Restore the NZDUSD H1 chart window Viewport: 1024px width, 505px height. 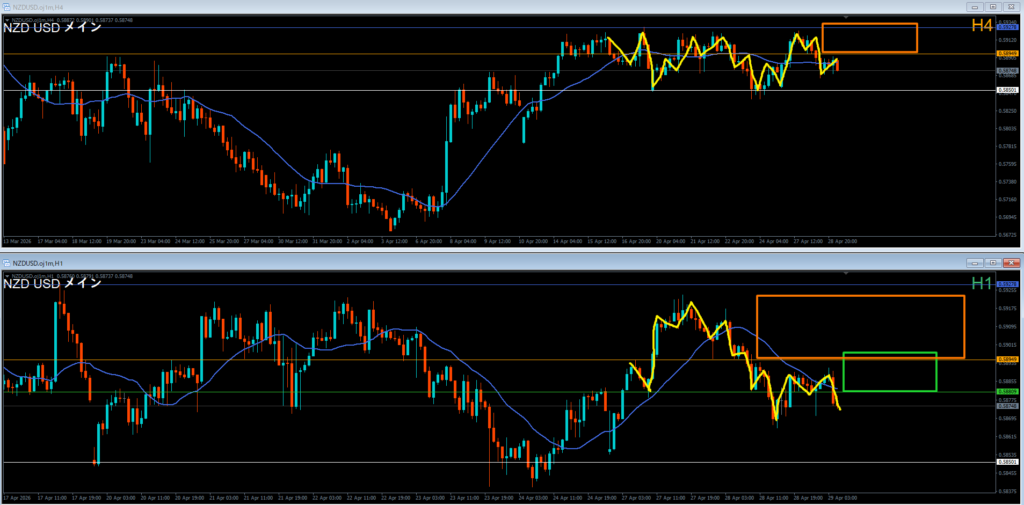993,263
